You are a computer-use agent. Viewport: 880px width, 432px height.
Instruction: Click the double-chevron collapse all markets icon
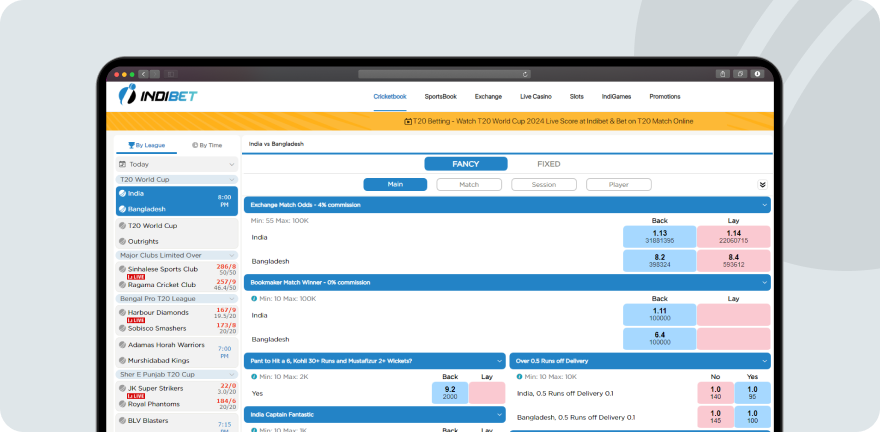762,185
